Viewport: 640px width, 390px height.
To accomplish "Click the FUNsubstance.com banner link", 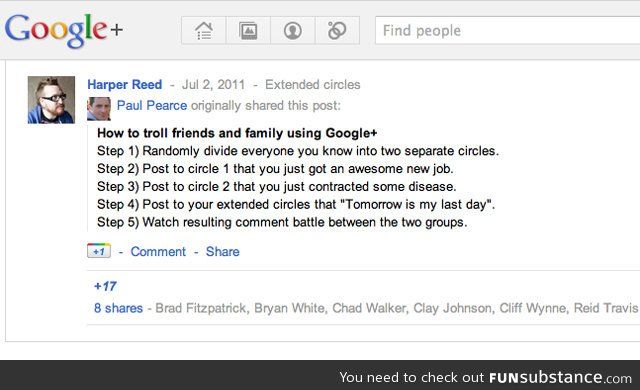I will 560,377.
